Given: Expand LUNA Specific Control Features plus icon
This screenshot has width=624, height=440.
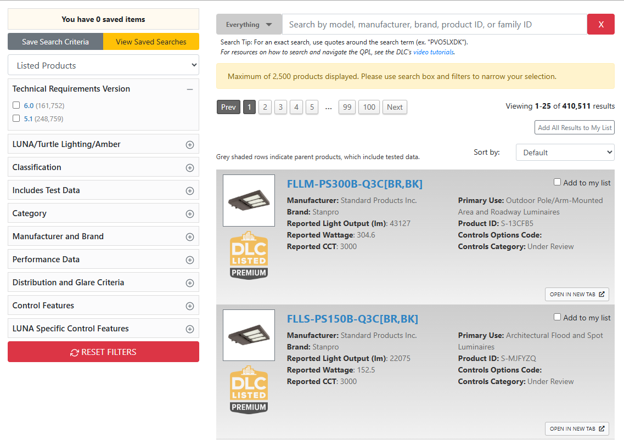Looking at the screenshot, I should (x=190, y=329).
